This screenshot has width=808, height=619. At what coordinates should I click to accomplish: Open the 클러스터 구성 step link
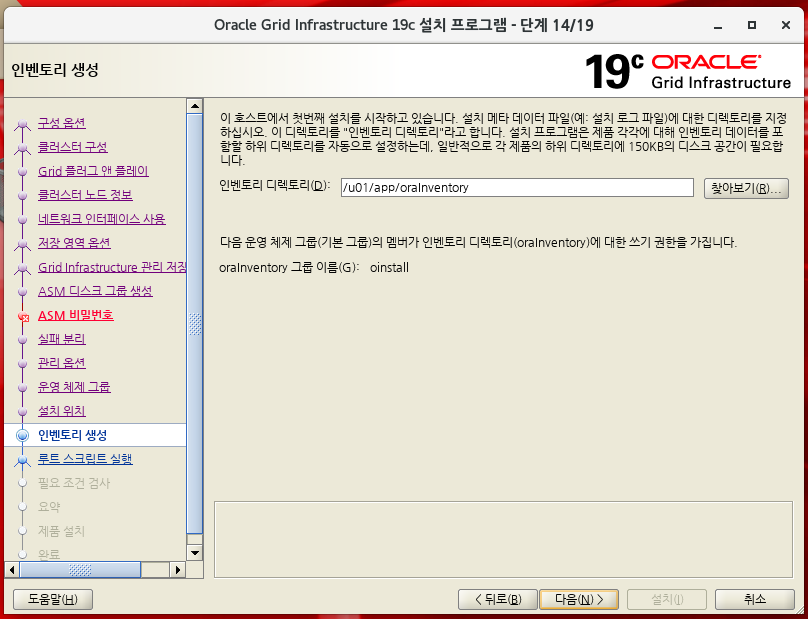click(x=73, y=147)
